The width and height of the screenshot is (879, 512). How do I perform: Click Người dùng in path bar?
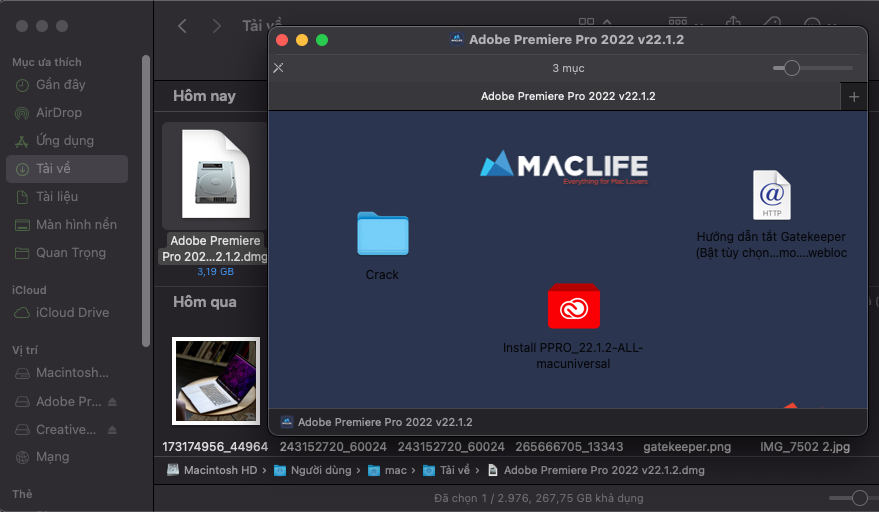click(312, 470)
